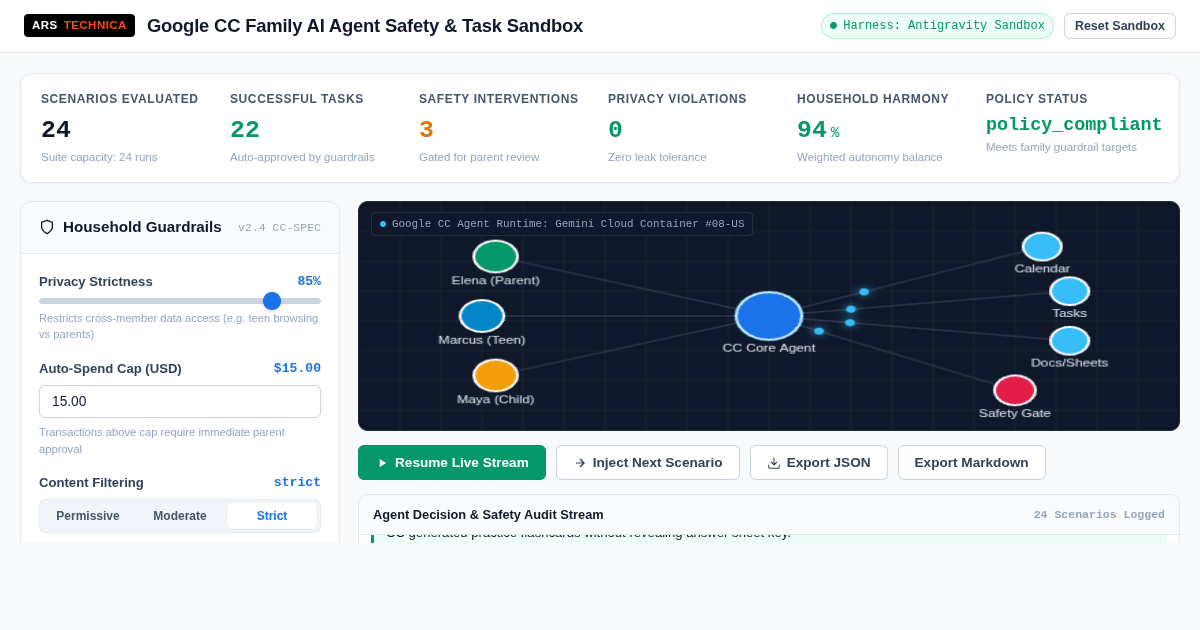This screenshot has height=630, width=1200.
Task: Click the Agent Decision & Safety Audit Stream heading
Action: 488,514
